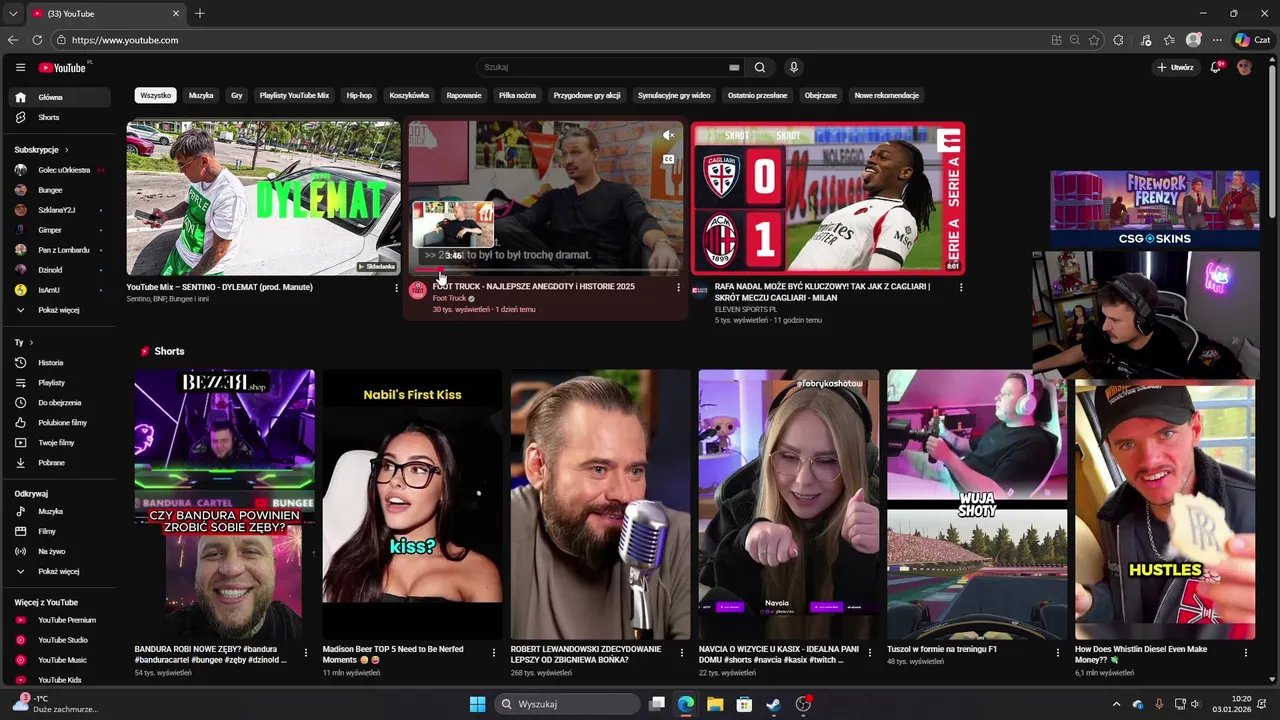Unmute the Foot Truck preview video
The height and width of the screenshot is (720, 1280).
(x=669, y=135)
